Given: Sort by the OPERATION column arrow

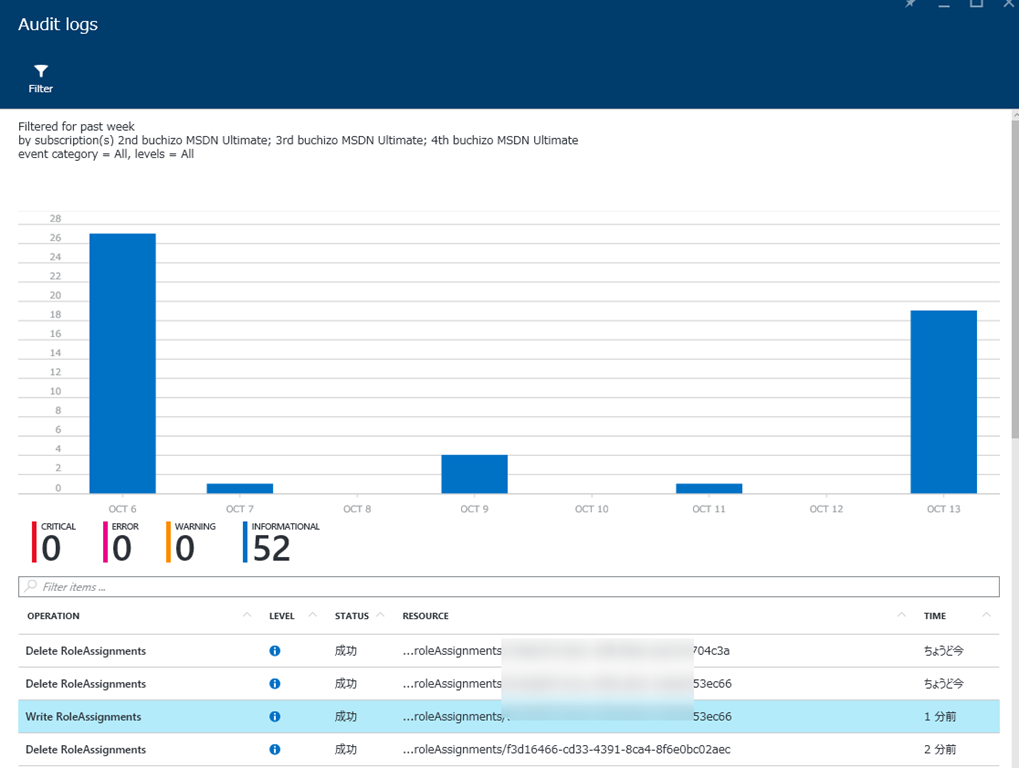Looking at the screenshot, I should (x=247, y=615).
